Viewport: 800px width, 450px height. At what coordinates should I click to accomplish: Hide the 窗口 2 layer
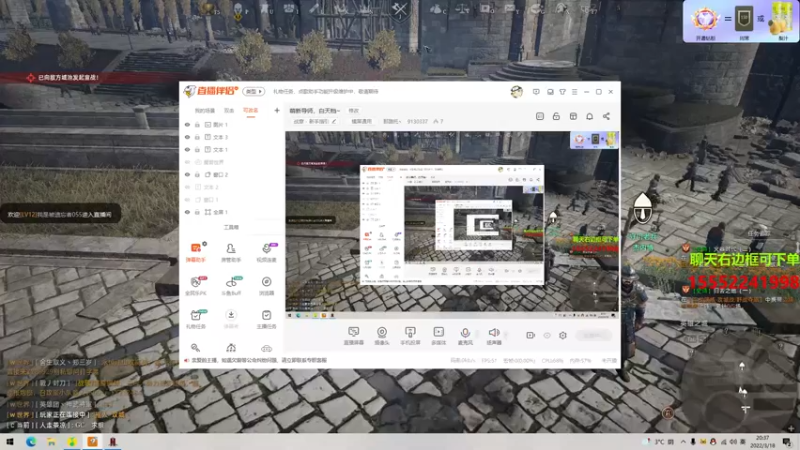[187, 174]
